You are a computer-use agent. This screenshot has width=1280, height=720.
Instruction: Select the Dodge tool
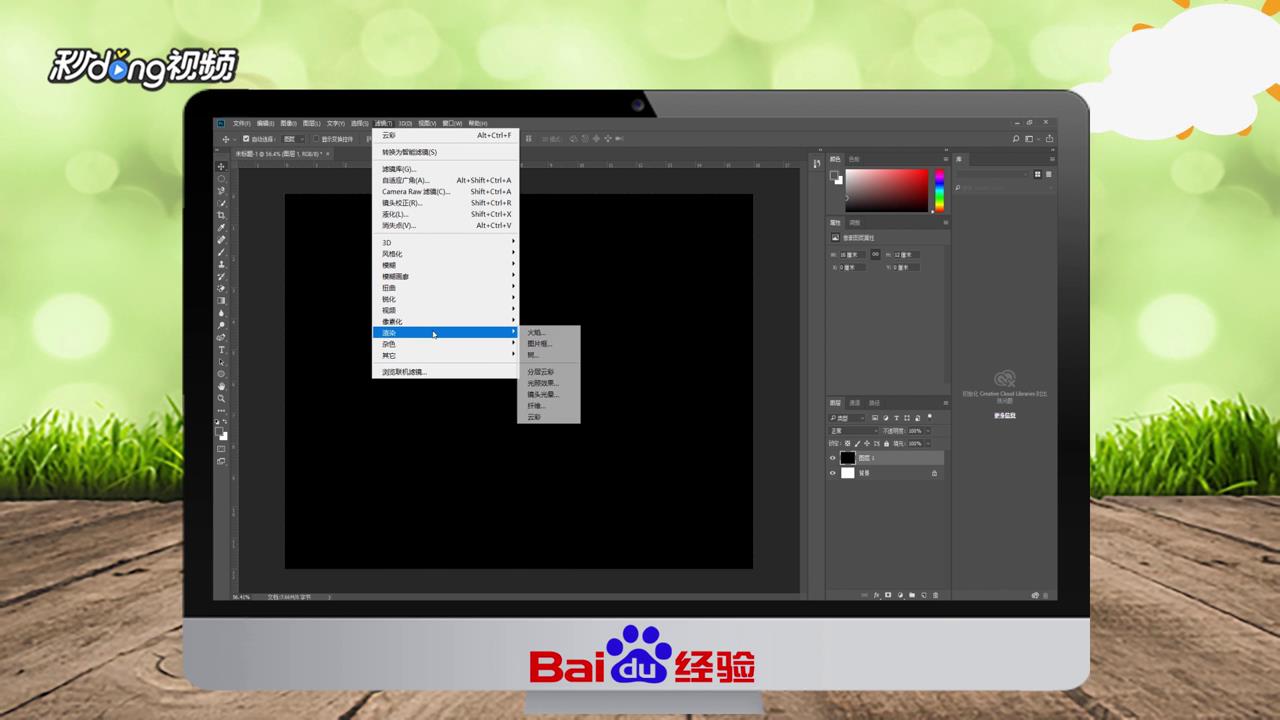point(221,324)
